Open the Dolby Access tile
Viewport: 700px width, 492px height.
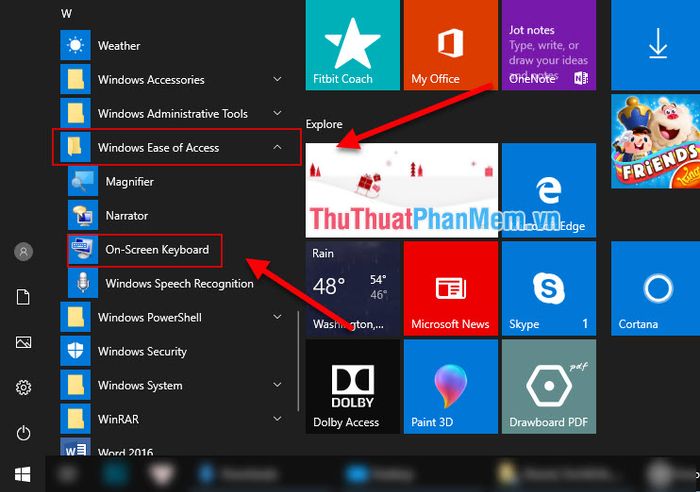tap(352, 387)
